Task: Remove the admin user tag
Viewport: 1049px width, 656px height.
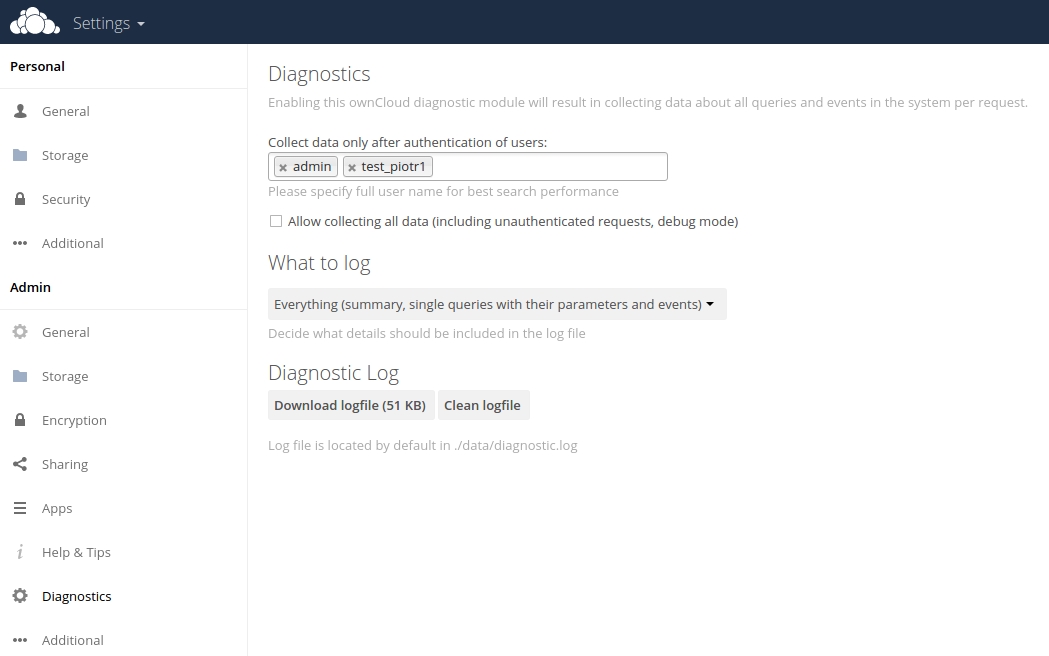Action: (283, 167)
